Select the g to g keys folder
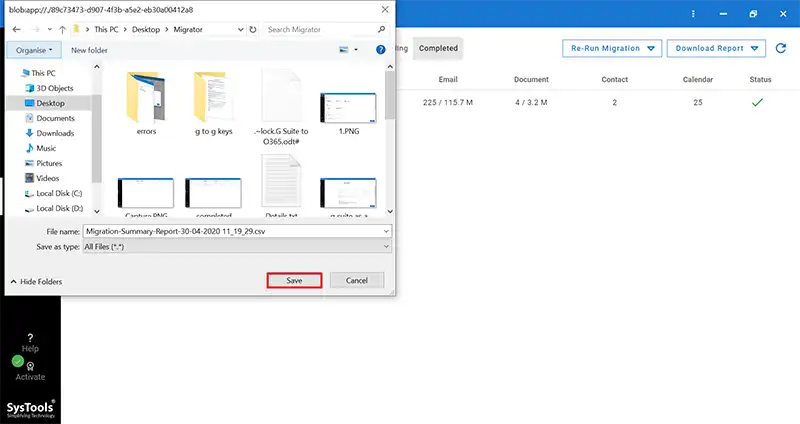 tap(214, 103)
